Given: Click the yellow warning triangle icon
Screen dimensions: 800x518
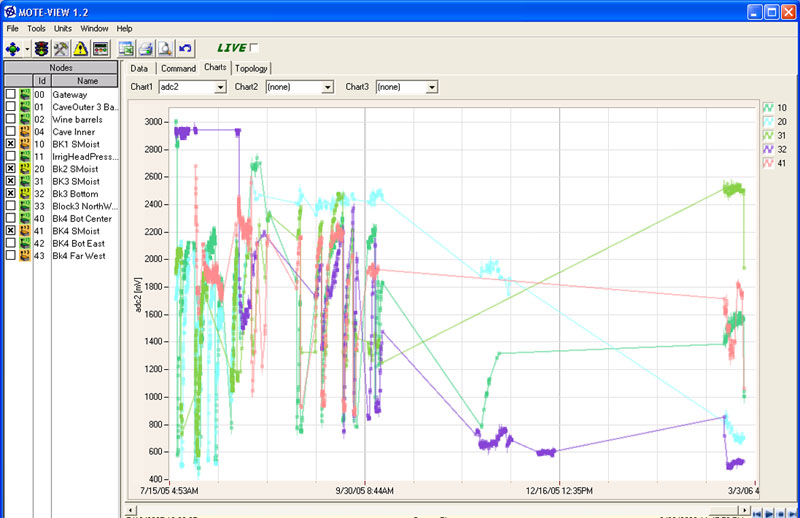Looking at the screenshot, I should (80, 48).
